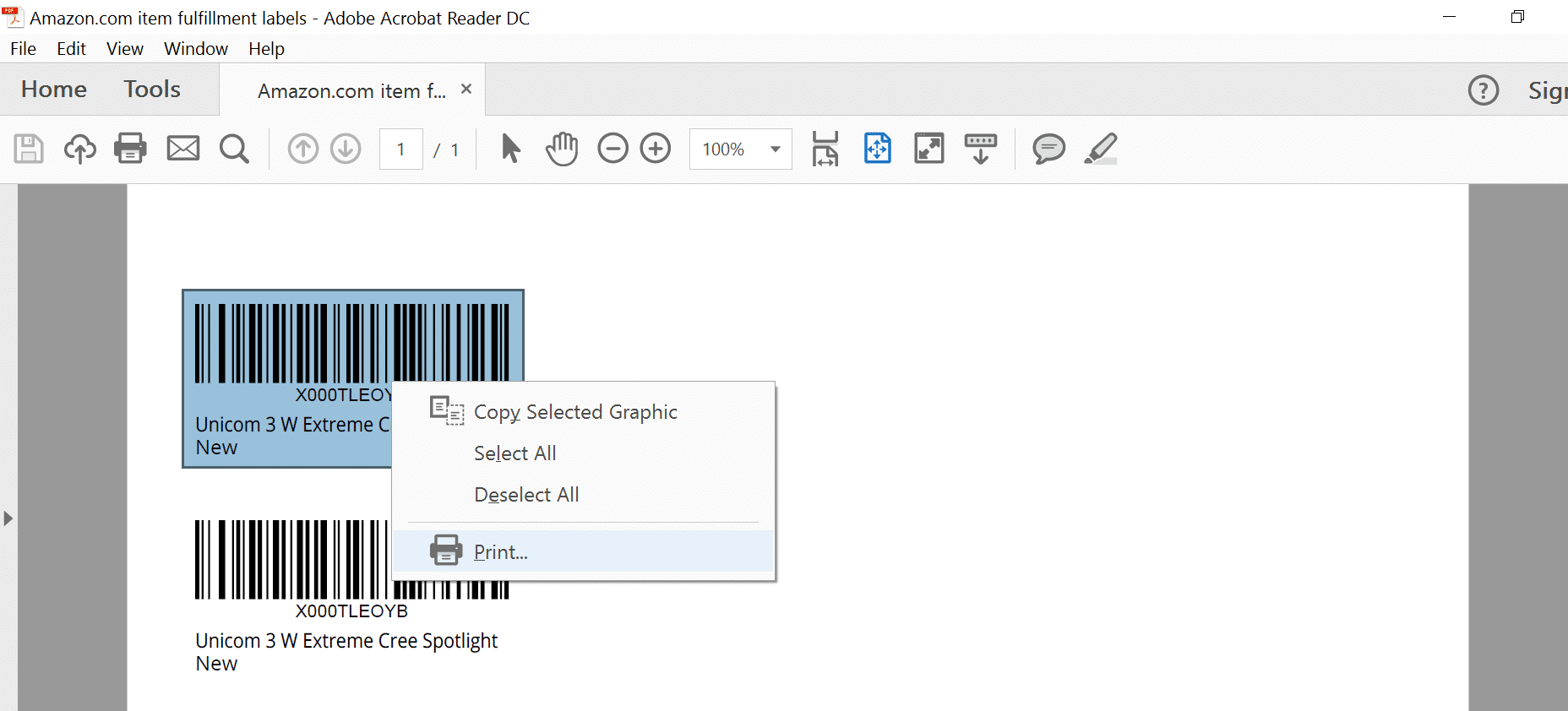
Task: Switch to the Home tab
Action: pos(54,90)
